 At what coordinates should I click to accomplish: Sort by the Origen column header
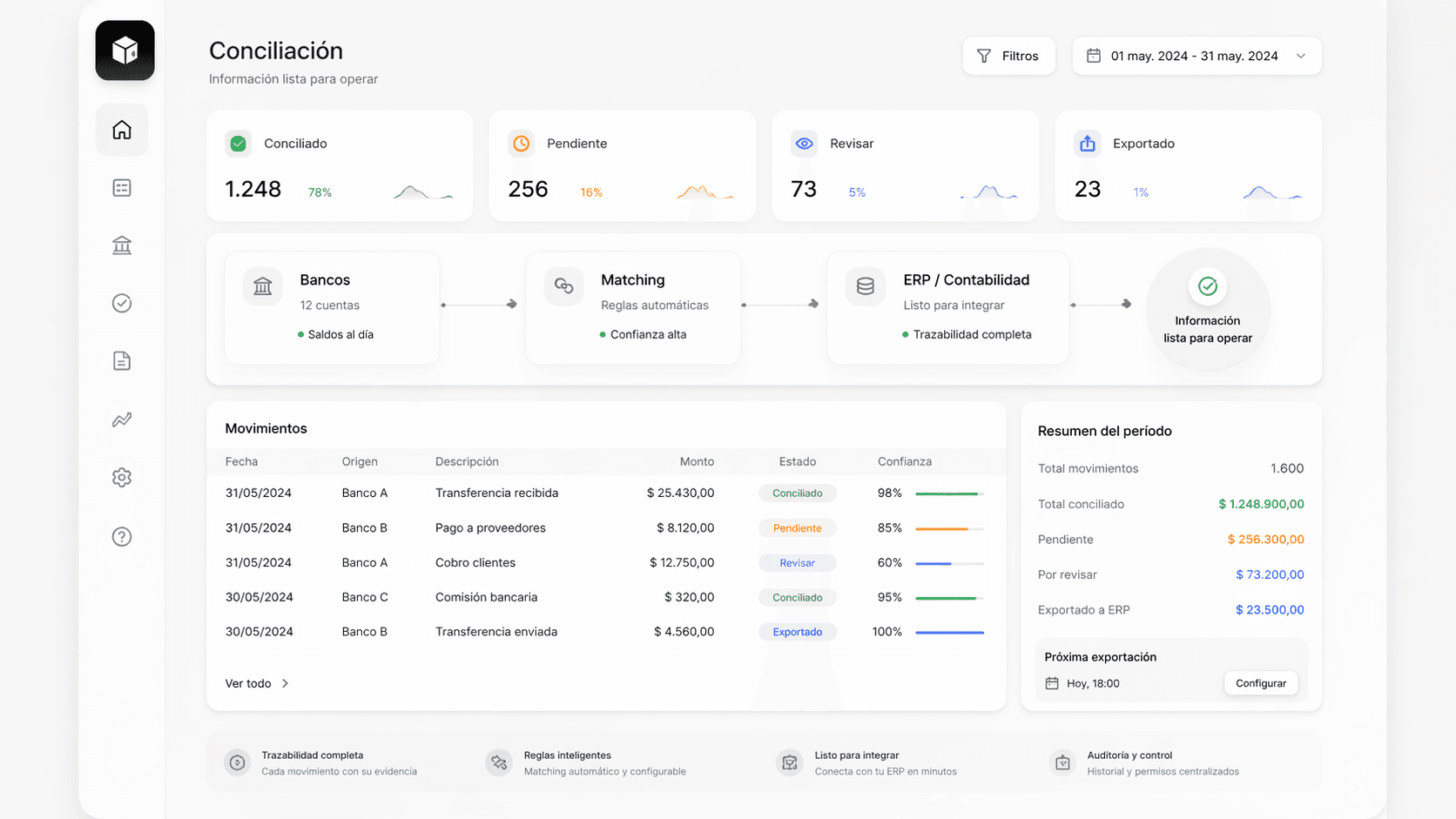(360, 461)
